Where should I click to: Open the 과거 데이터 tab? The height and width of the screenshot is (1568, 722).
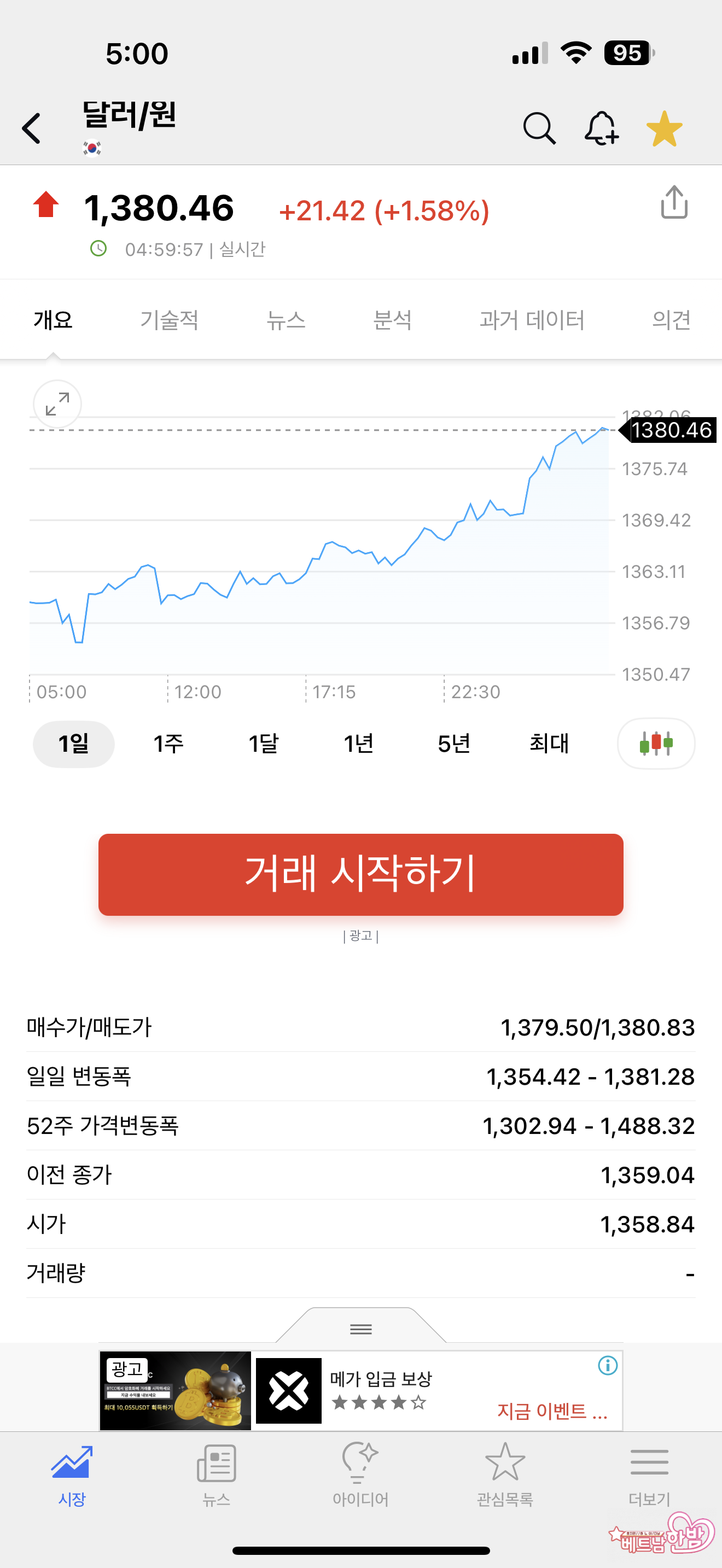tap(532, 320)
